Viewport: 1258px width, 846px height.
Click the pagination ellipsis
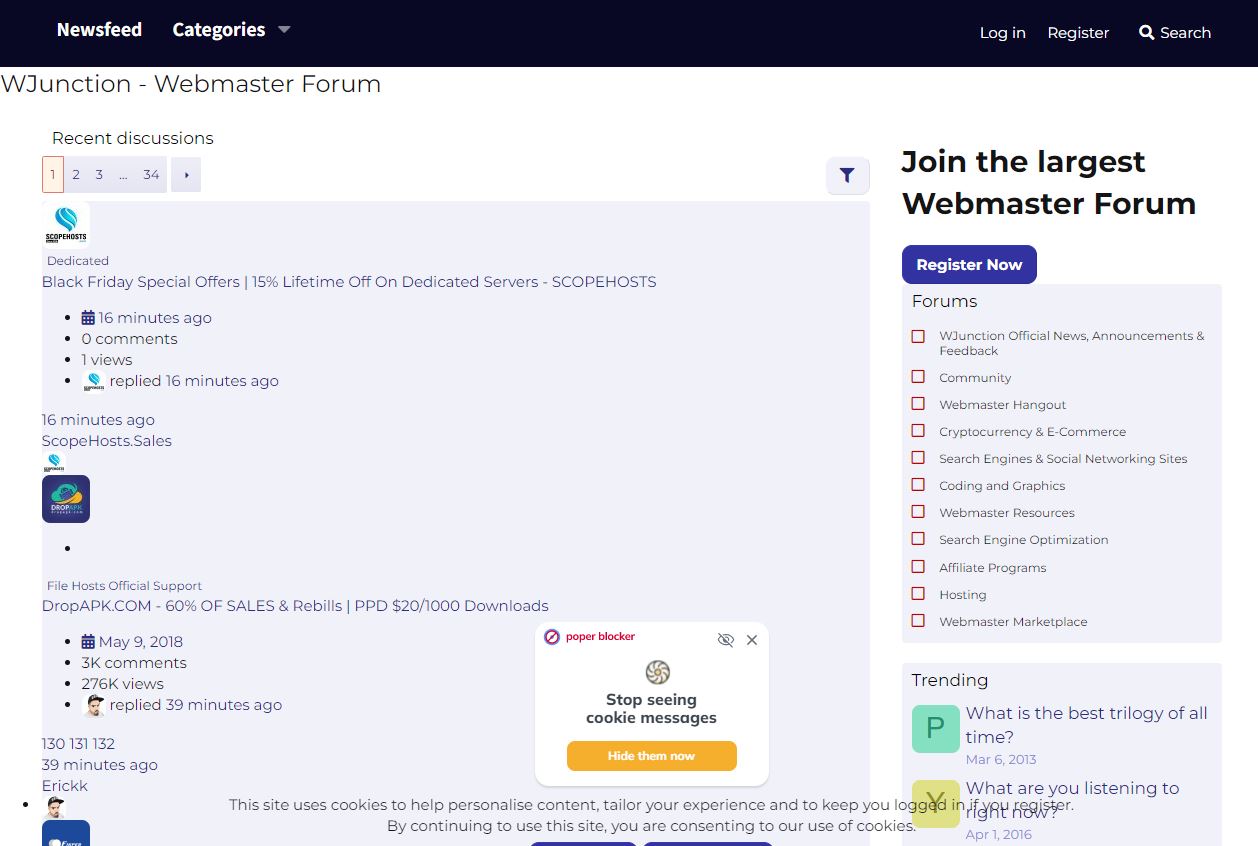123,175
